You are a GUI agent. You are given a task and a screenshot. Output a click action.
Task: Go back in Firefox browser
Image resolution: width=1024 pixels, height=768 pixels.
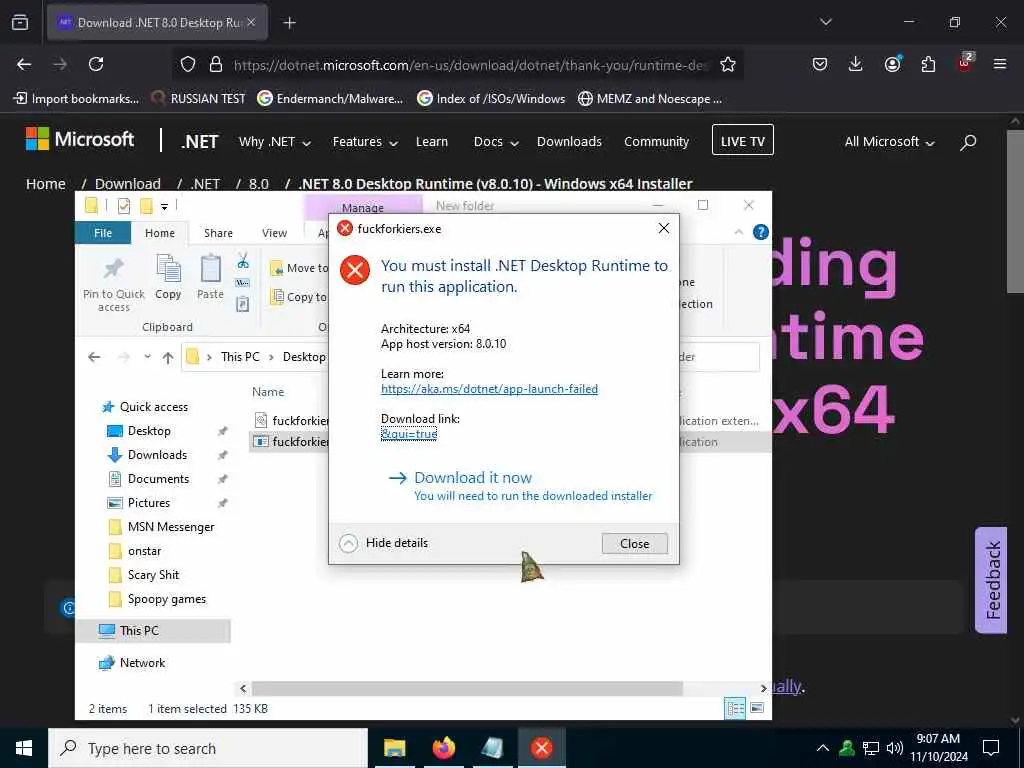[24, 64]
